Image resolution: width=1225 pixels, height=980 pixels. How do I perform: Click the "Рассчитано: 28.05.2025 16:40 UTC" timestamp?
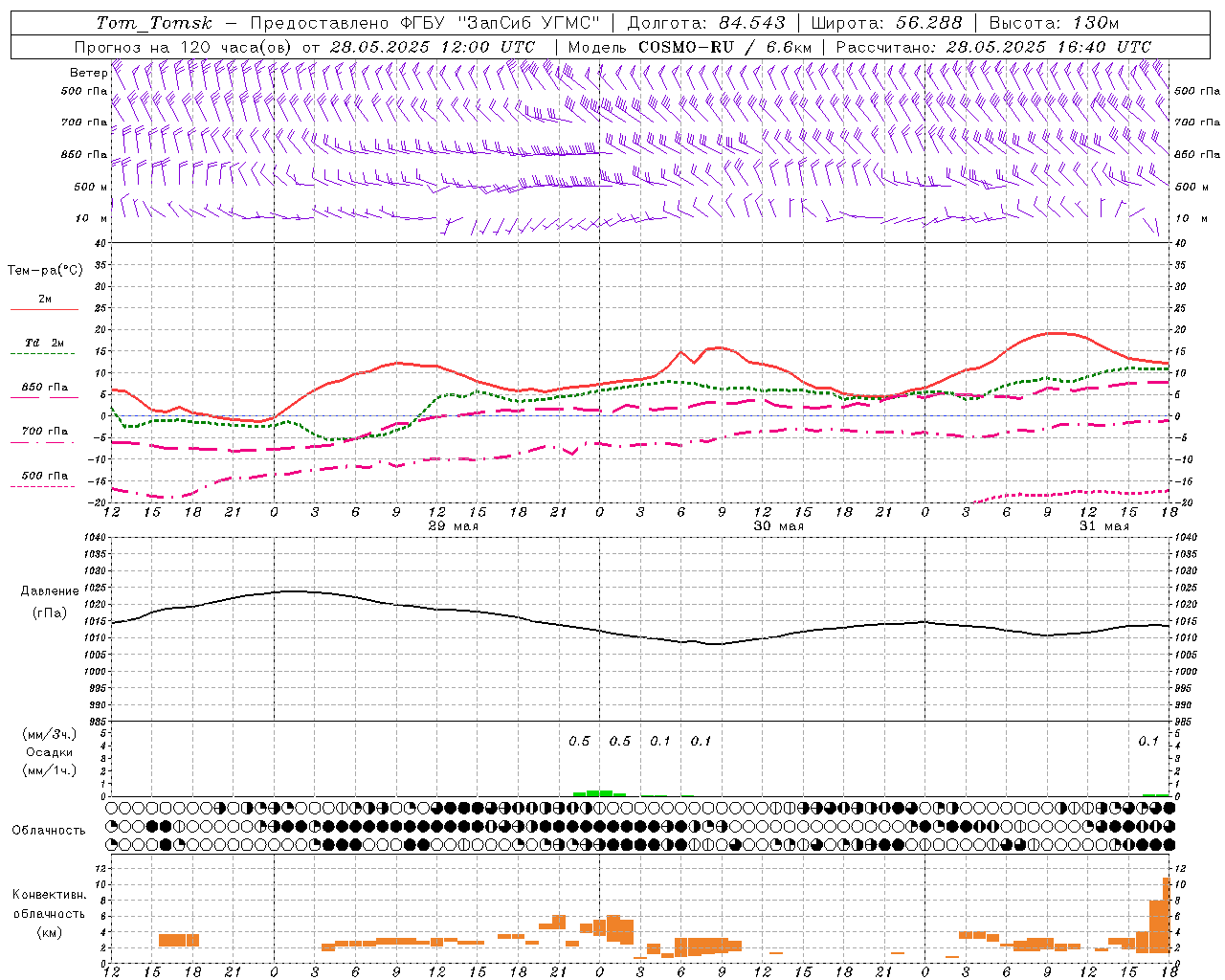(x=993, y=47)
